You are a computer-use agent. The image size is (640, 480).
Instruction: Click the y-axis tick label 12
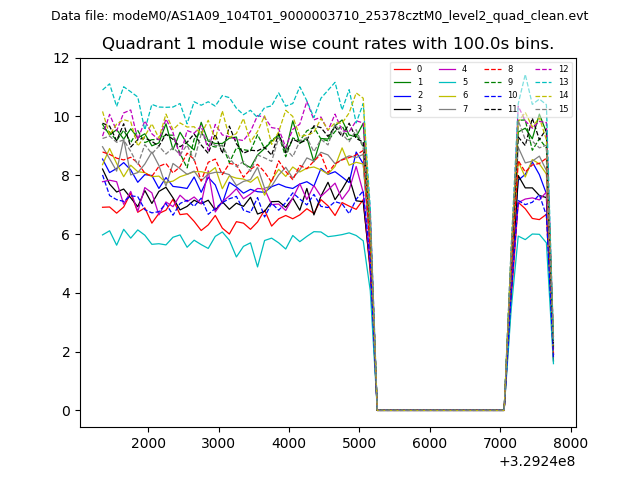(x=61, y=58)
